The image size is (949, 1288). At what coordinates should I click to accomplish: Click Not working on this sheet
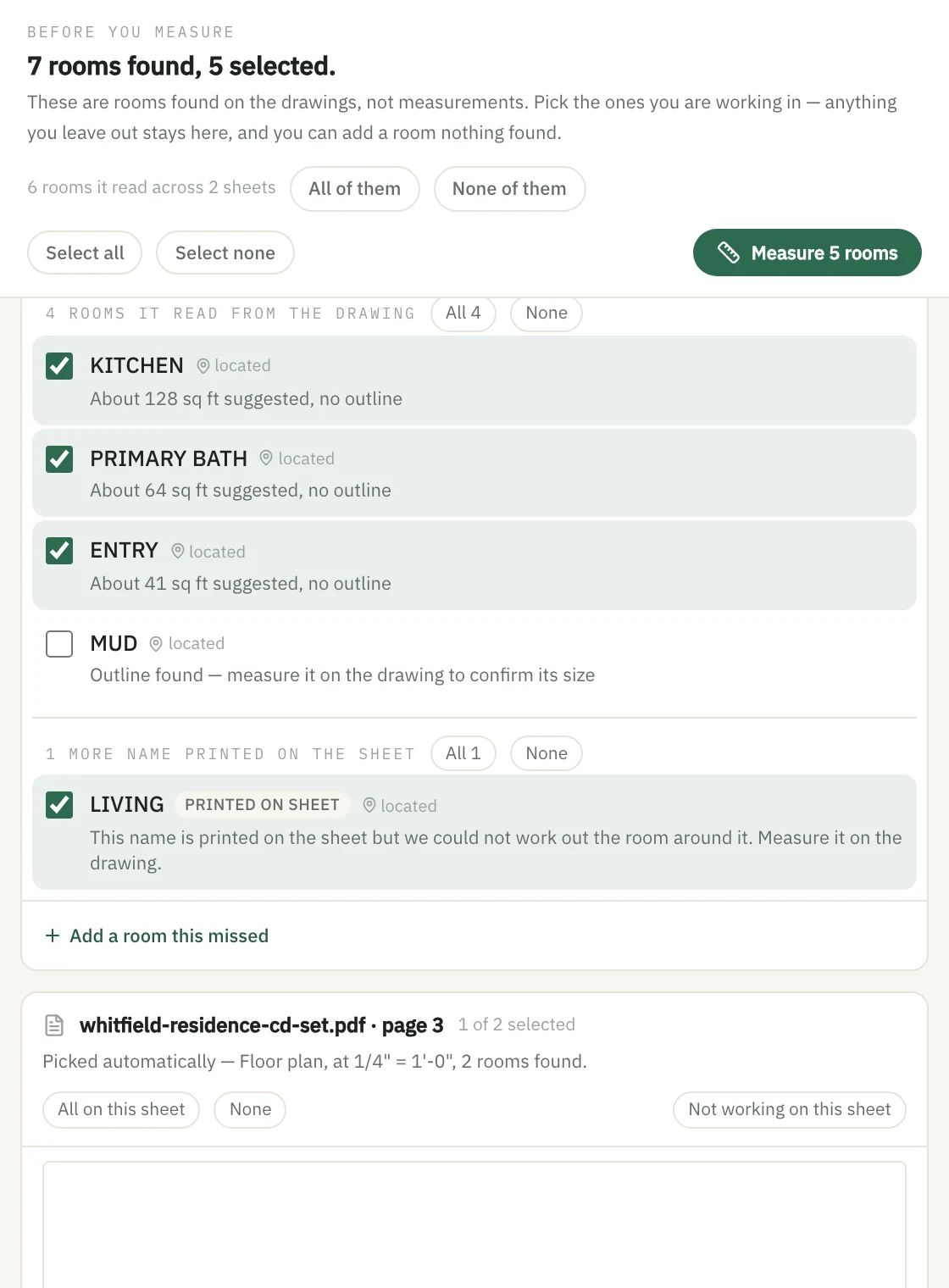790,1110
